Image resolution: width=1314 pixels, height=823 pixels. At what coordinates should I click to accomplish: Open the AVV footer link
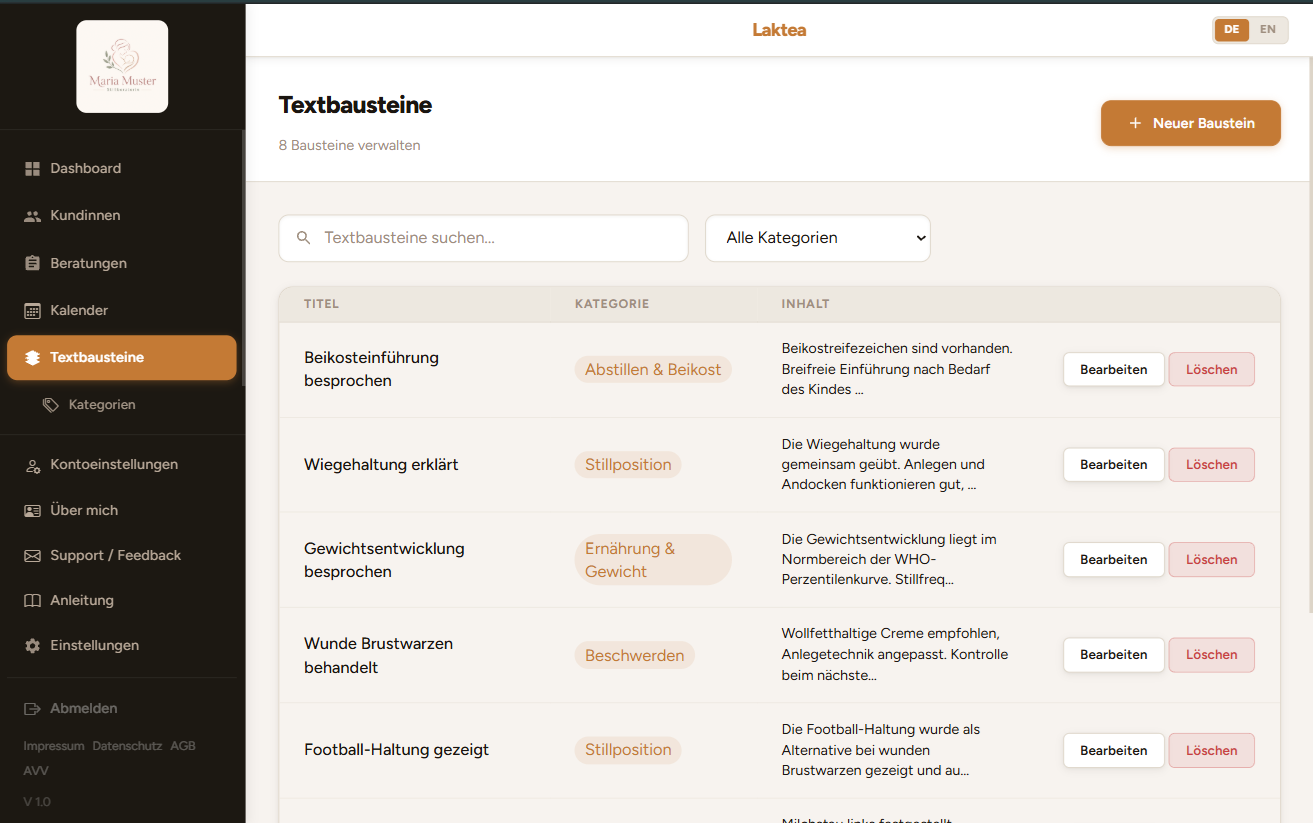(x=36, y=771)
